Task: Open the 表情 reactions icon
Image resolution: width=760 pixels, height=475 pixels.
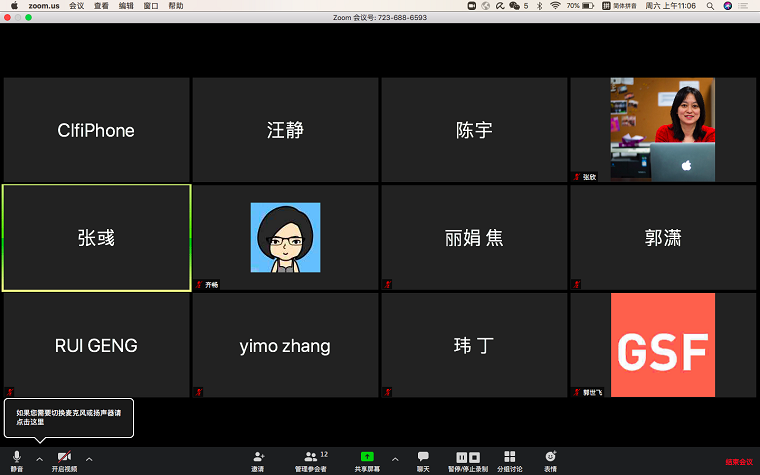Action: coord(551,458)
